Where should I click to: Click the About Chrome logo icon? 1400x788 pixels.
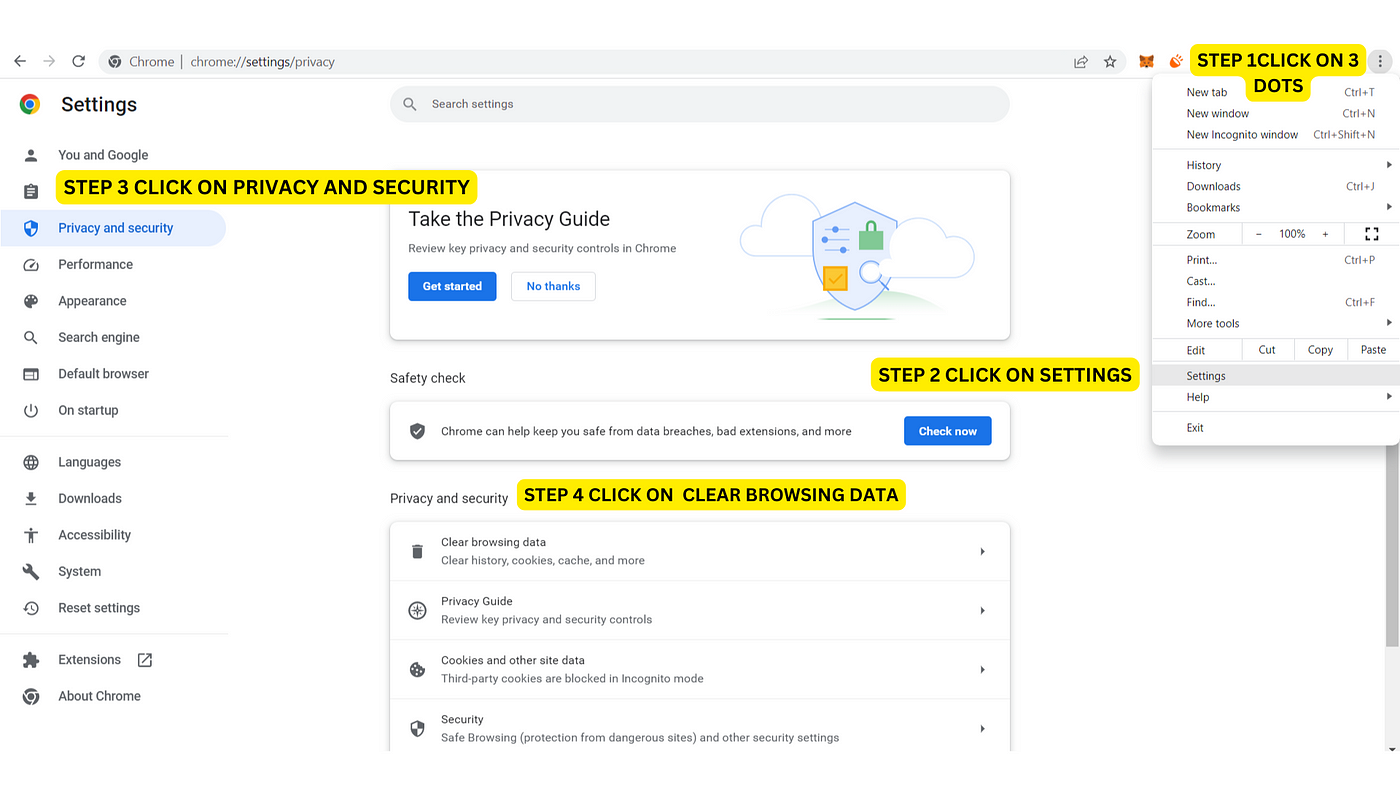tap(31, 696)
